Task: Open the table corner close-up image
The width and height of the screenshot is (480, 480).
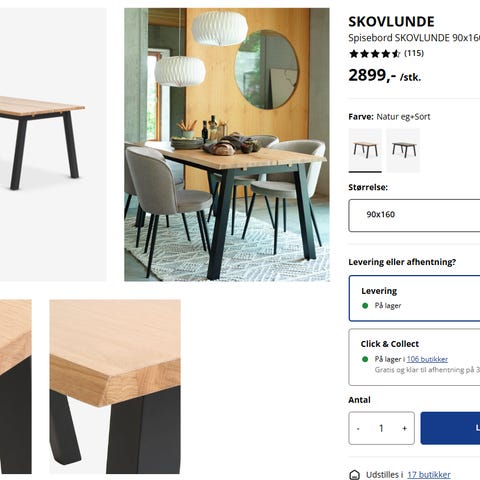Action: pyautogui.click(x=115, y=387)
